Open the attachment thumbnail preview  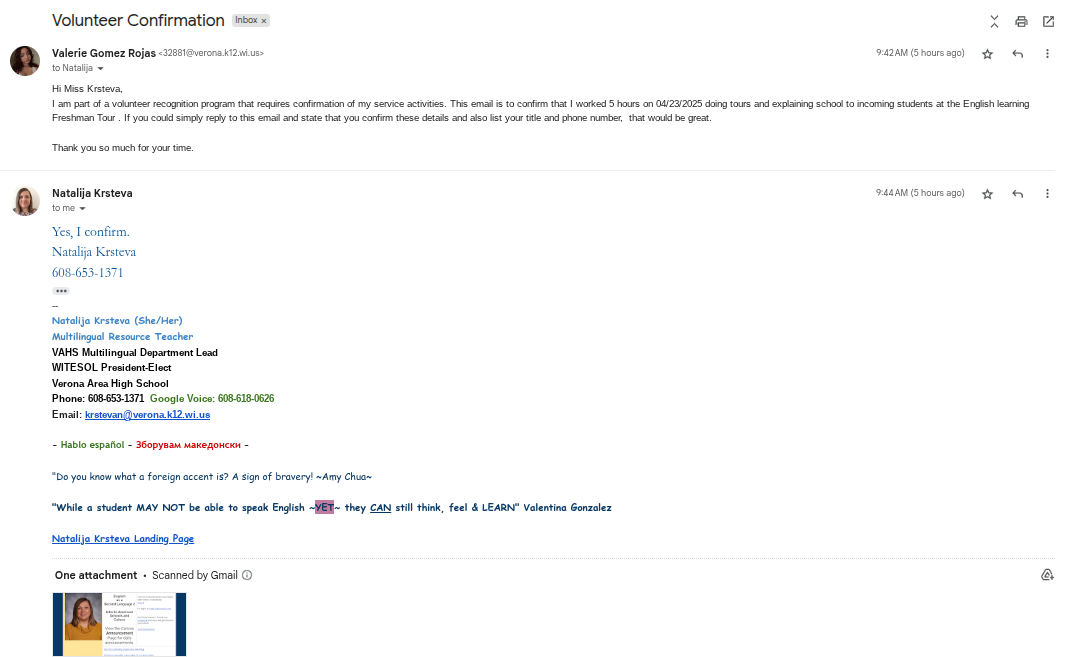(x=119, y=624)
